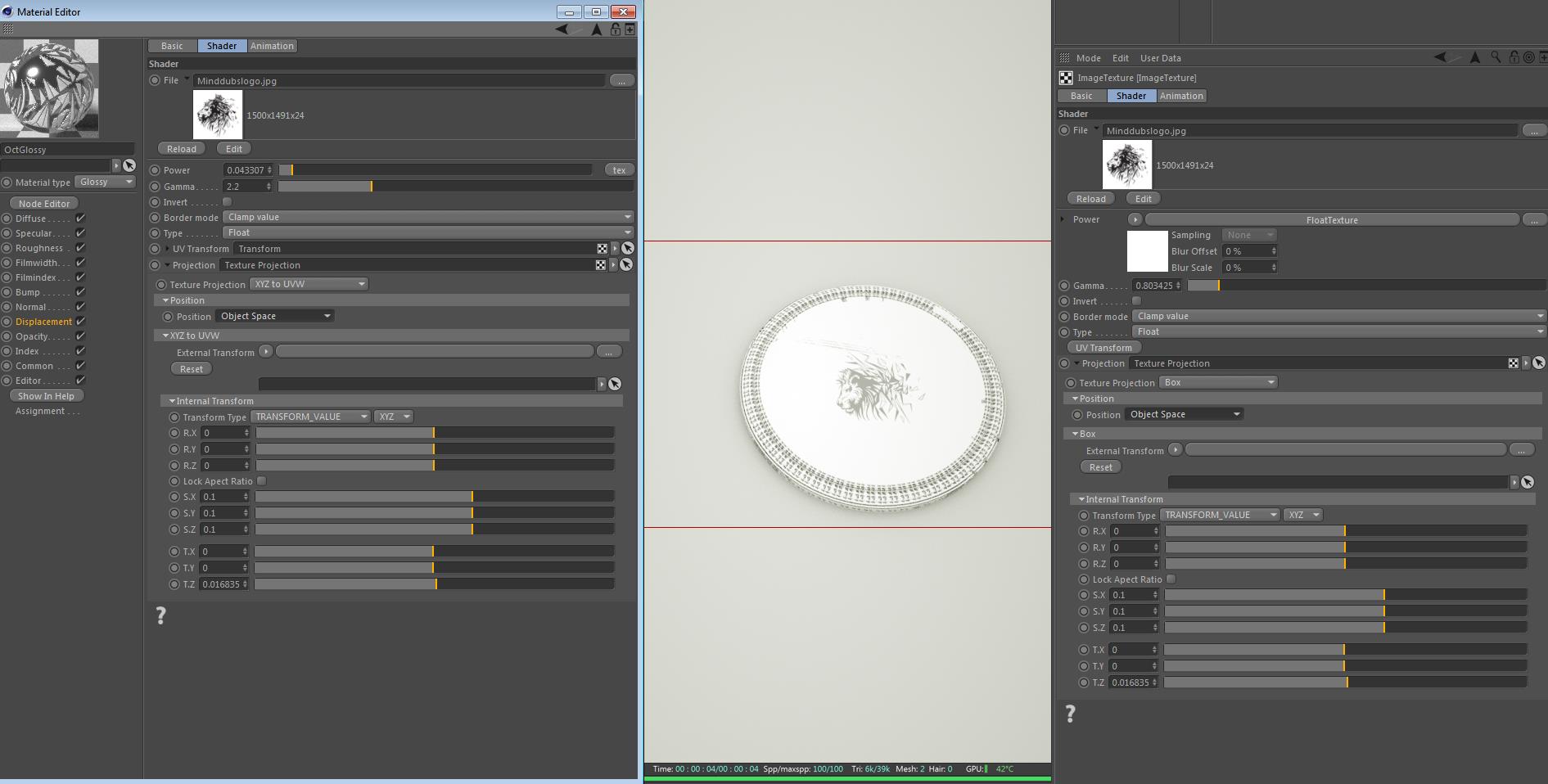1548x784 pixels.
Task: Open the User Data menu
Action: click(x=1160, y=58)
